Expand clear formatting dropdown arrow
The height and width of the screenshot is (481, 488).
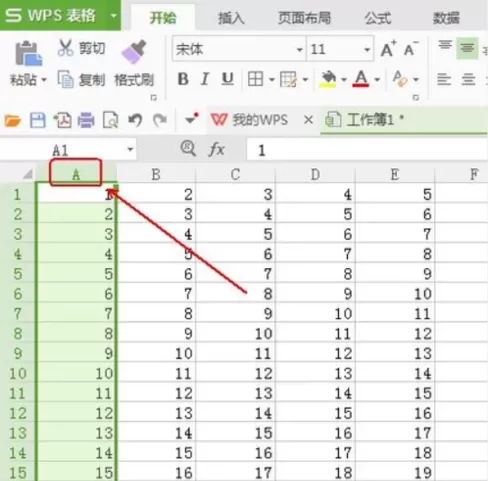pyautogui.click(x=416, y=80)
